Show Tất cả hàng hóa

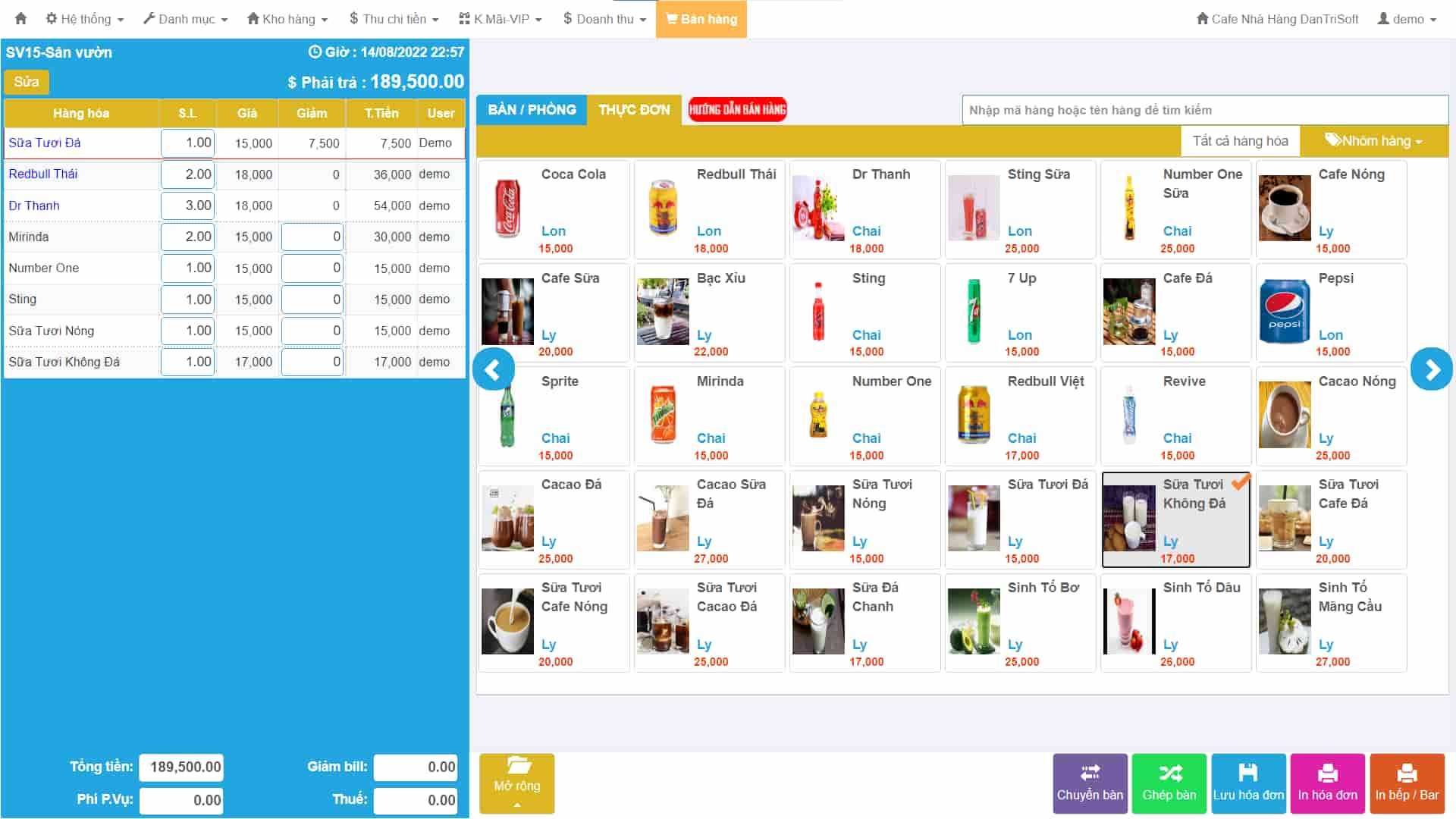pos(1240,141)
